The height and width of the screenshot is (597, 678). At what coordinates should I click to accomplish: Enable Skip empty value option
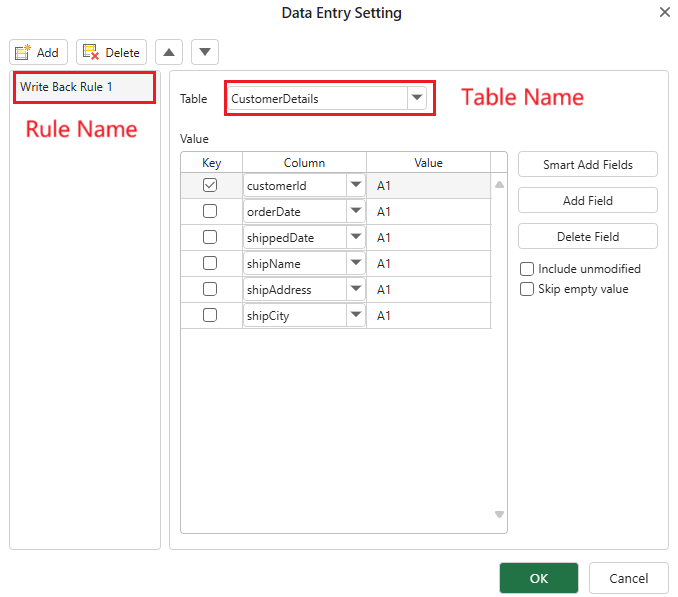click(x=527, y=289)
